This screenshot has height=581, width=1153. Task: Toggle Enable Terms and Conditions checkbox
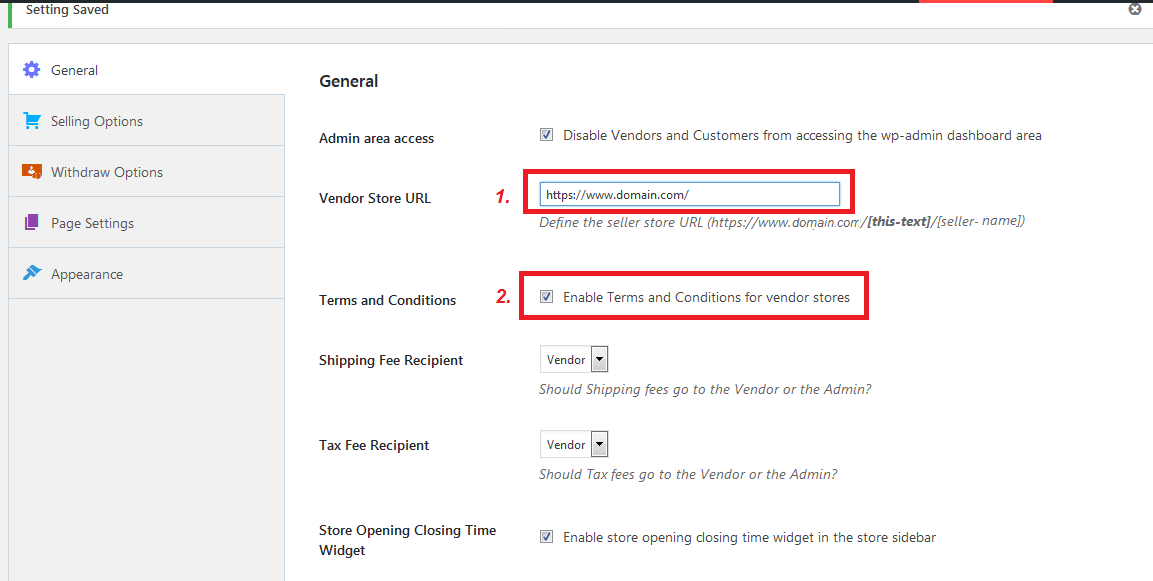(546, 296)
